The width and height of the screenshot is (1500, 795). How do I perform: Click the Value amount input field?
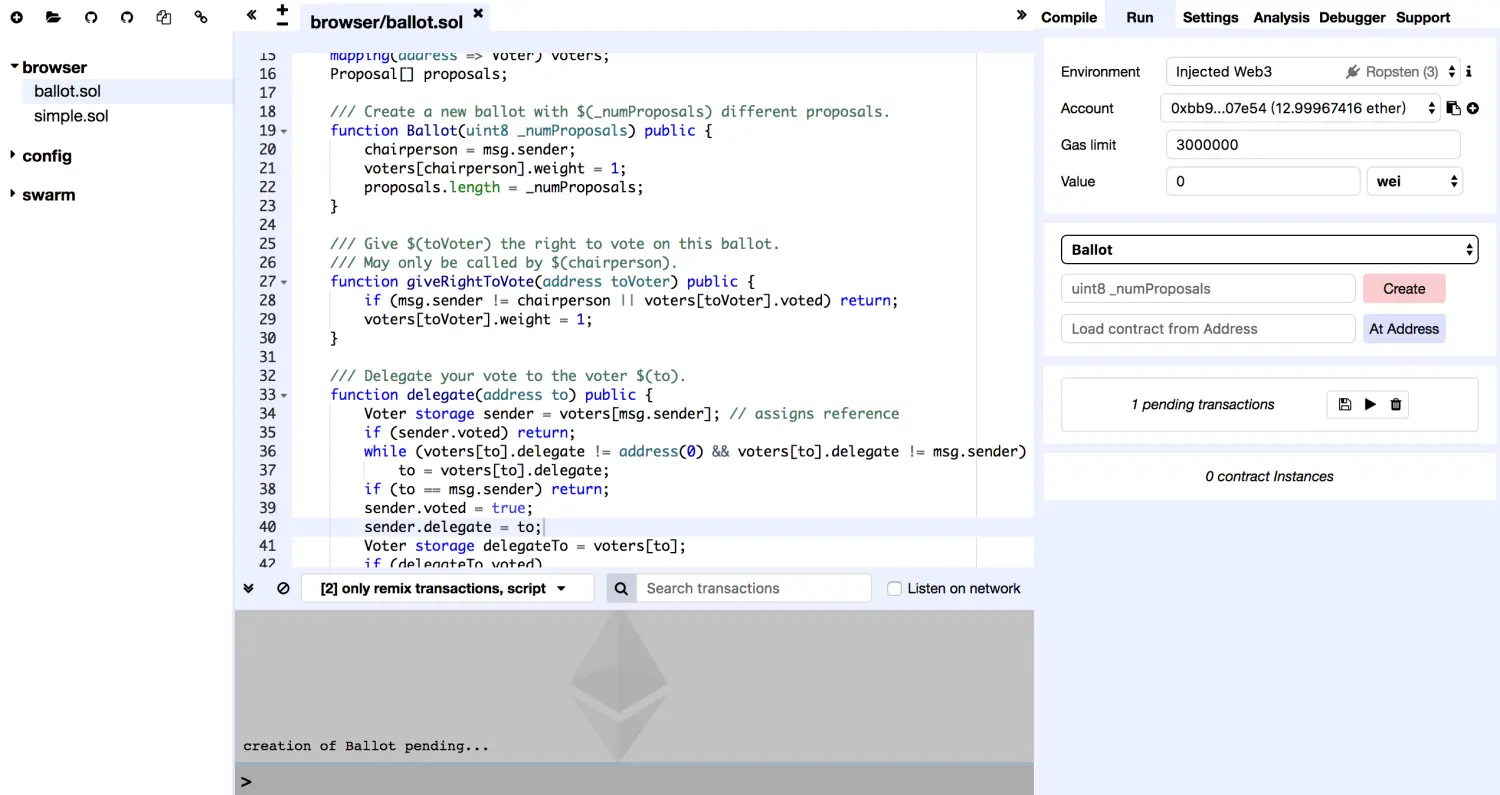pos(1262,181)
